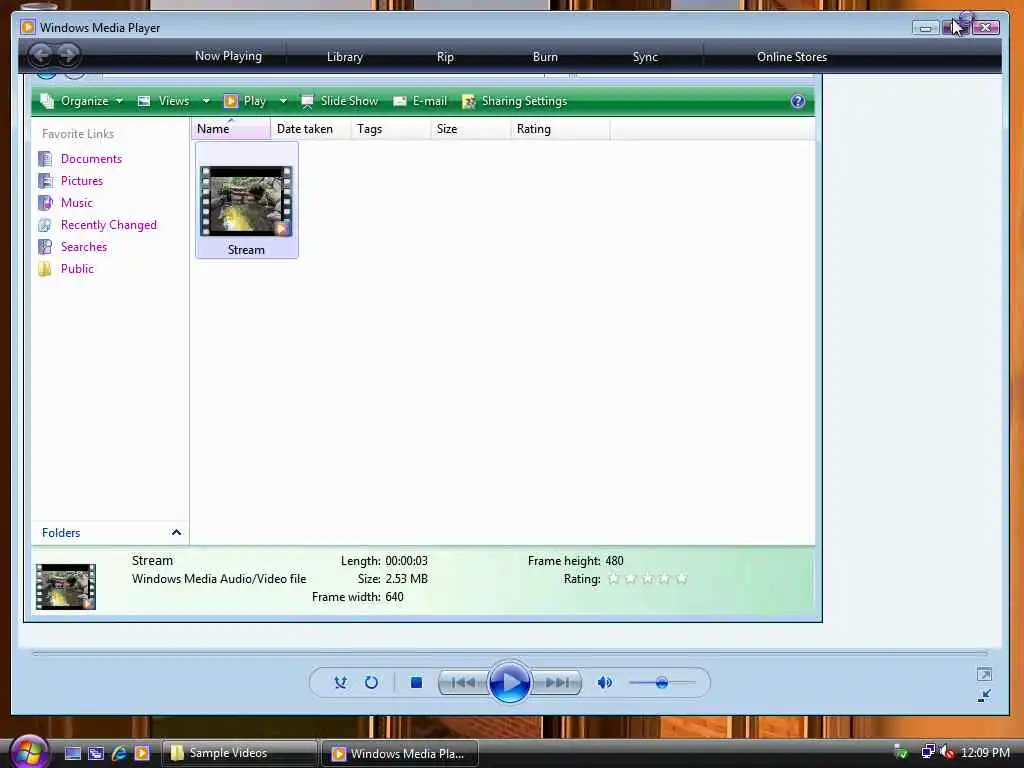Switch between windows quick launch icon
Viewport: 1024px width, 768px height.
[96, 754]
